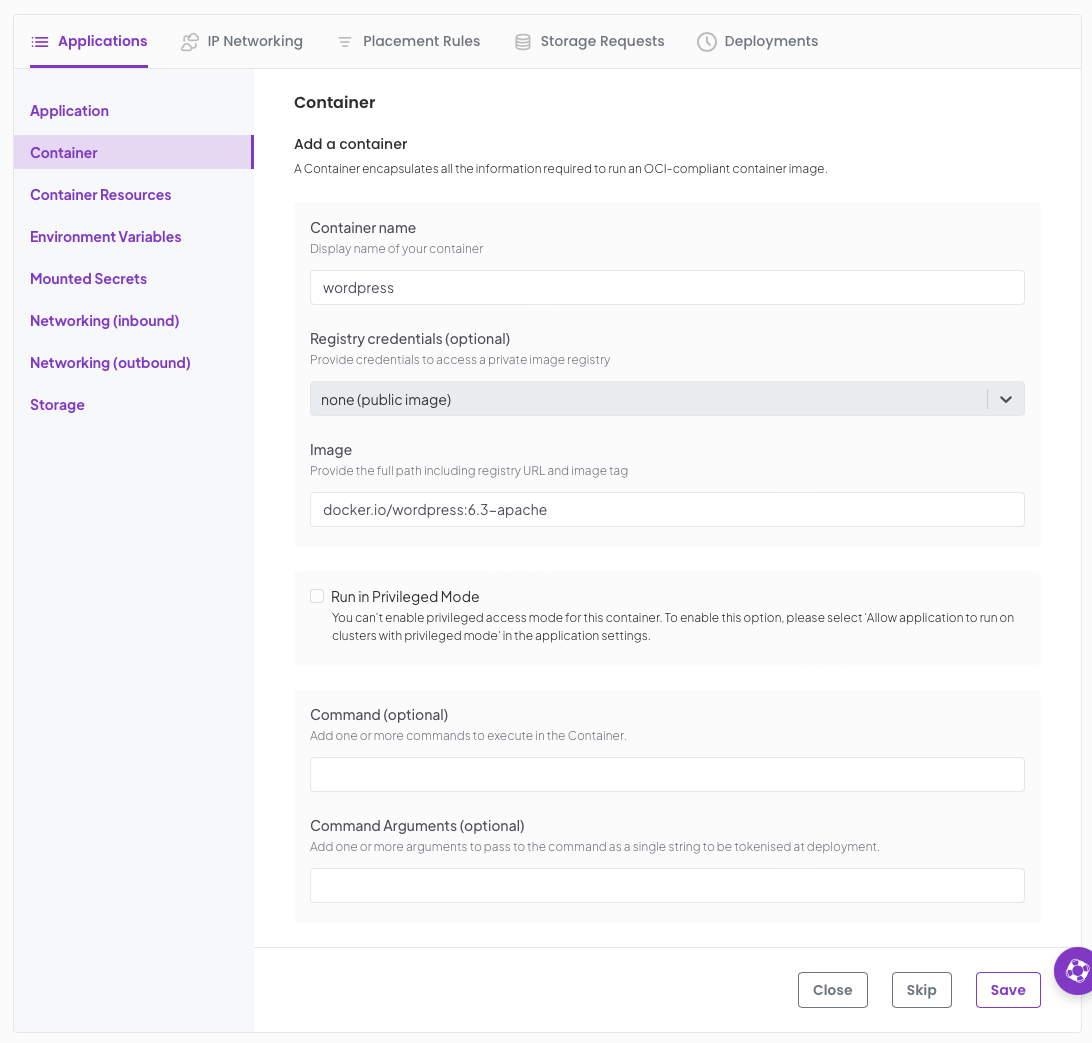Focus the Container name field
This screenshot has width=1092, height=1043.
[666, 288]
